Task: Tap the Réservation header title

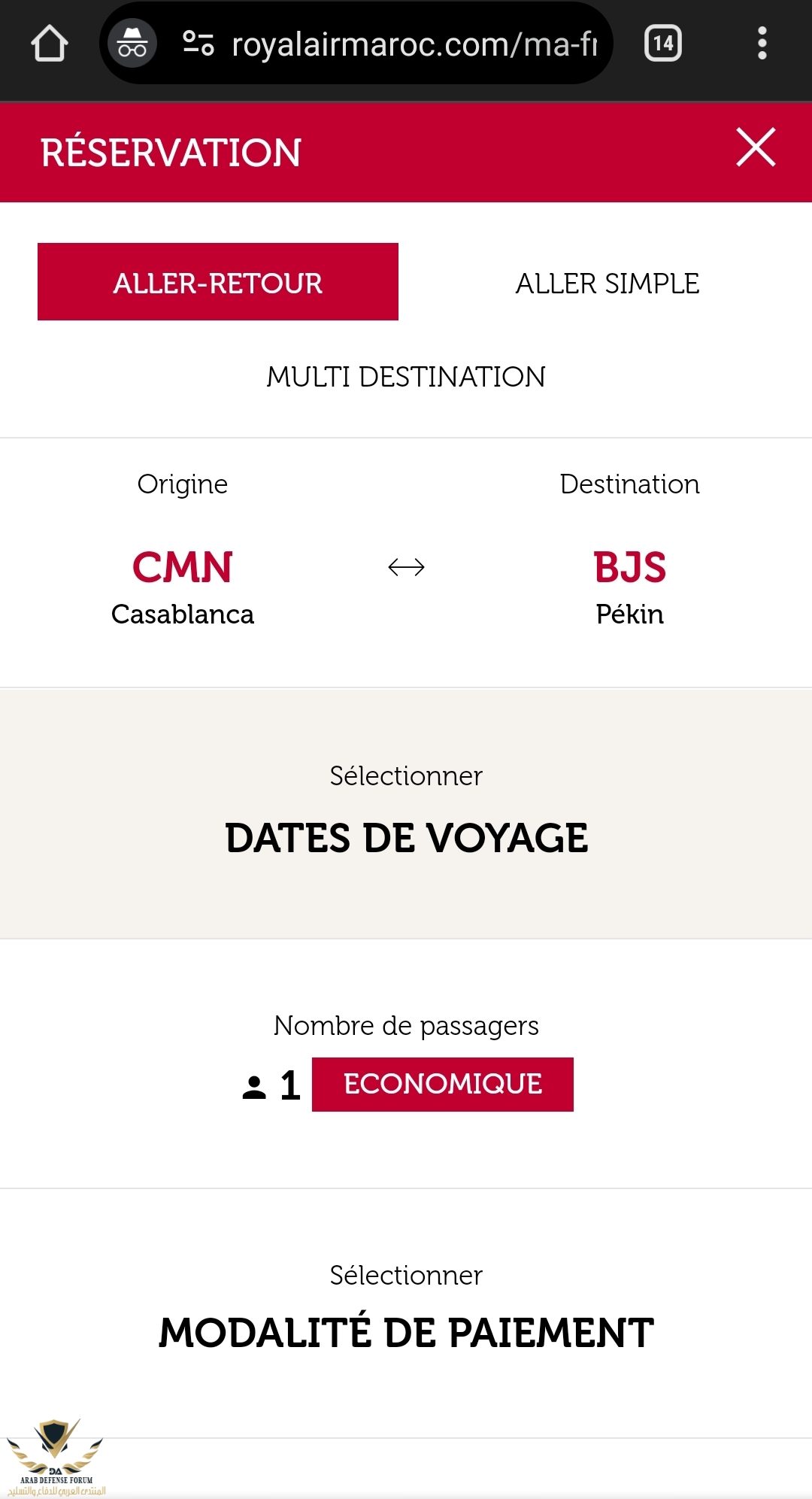Action: pyautogui.click(x=171, y=153)
